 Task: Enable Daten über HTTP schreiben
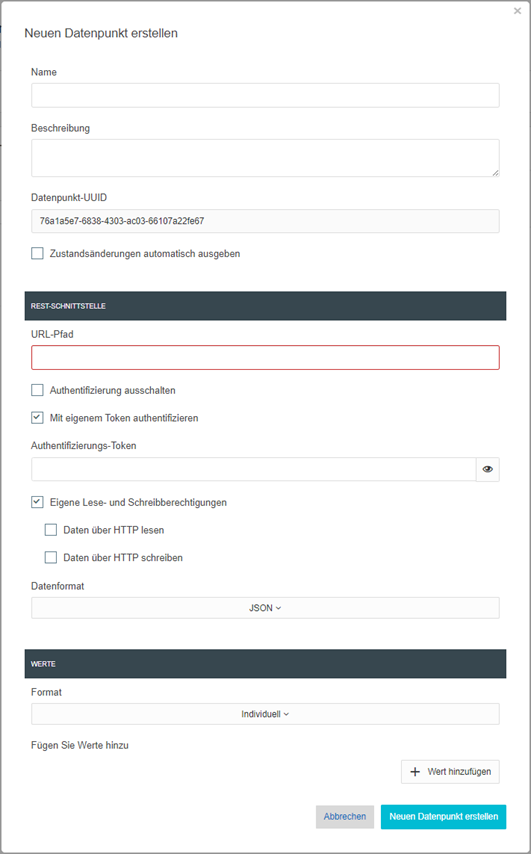[51, 557]
